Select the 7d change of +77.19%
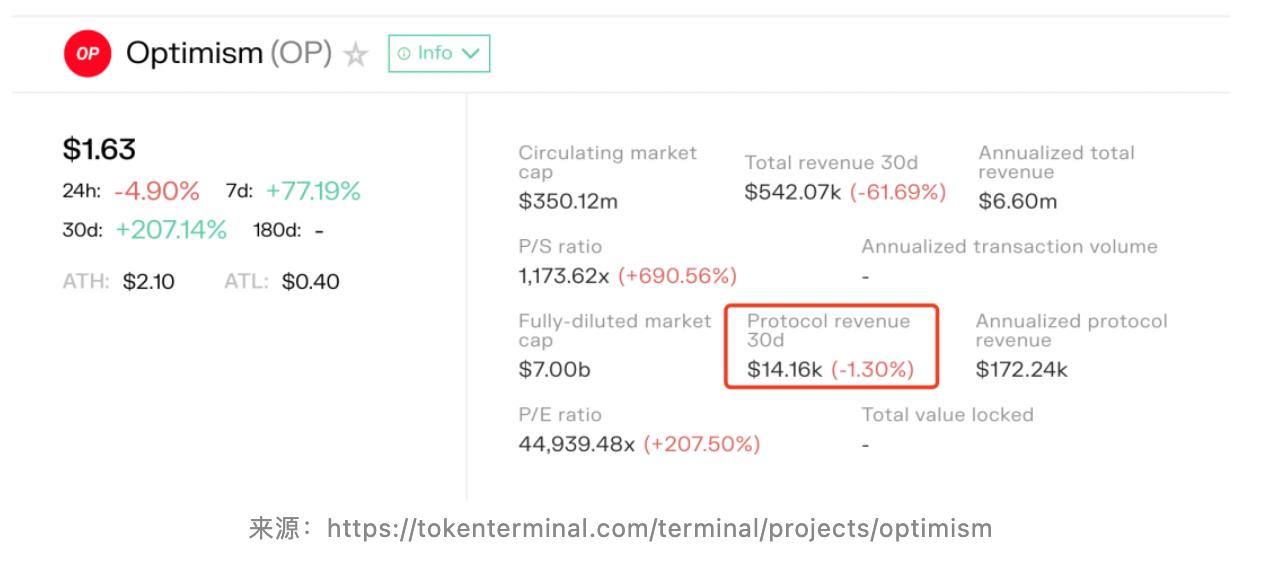The image size is (1262, 564). pyautogui.click(x=313, y=191)
